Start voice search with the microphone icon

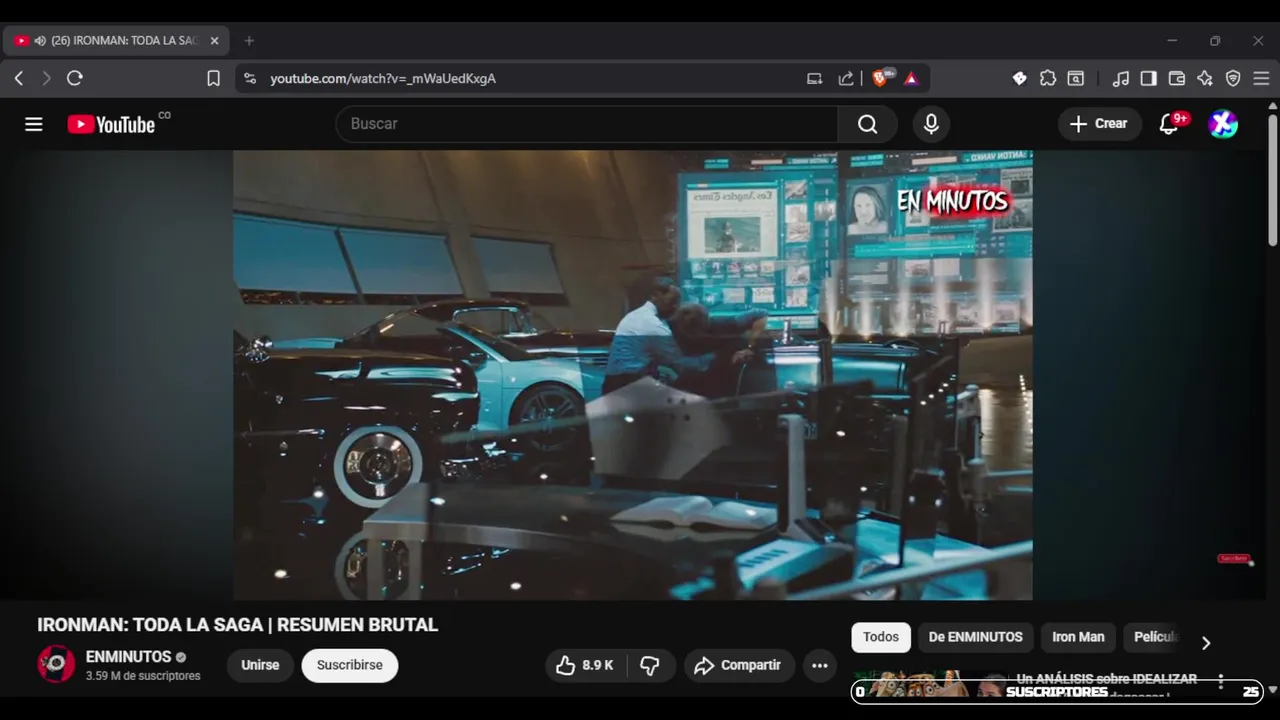pyautogui.click(x=931, y=124)
